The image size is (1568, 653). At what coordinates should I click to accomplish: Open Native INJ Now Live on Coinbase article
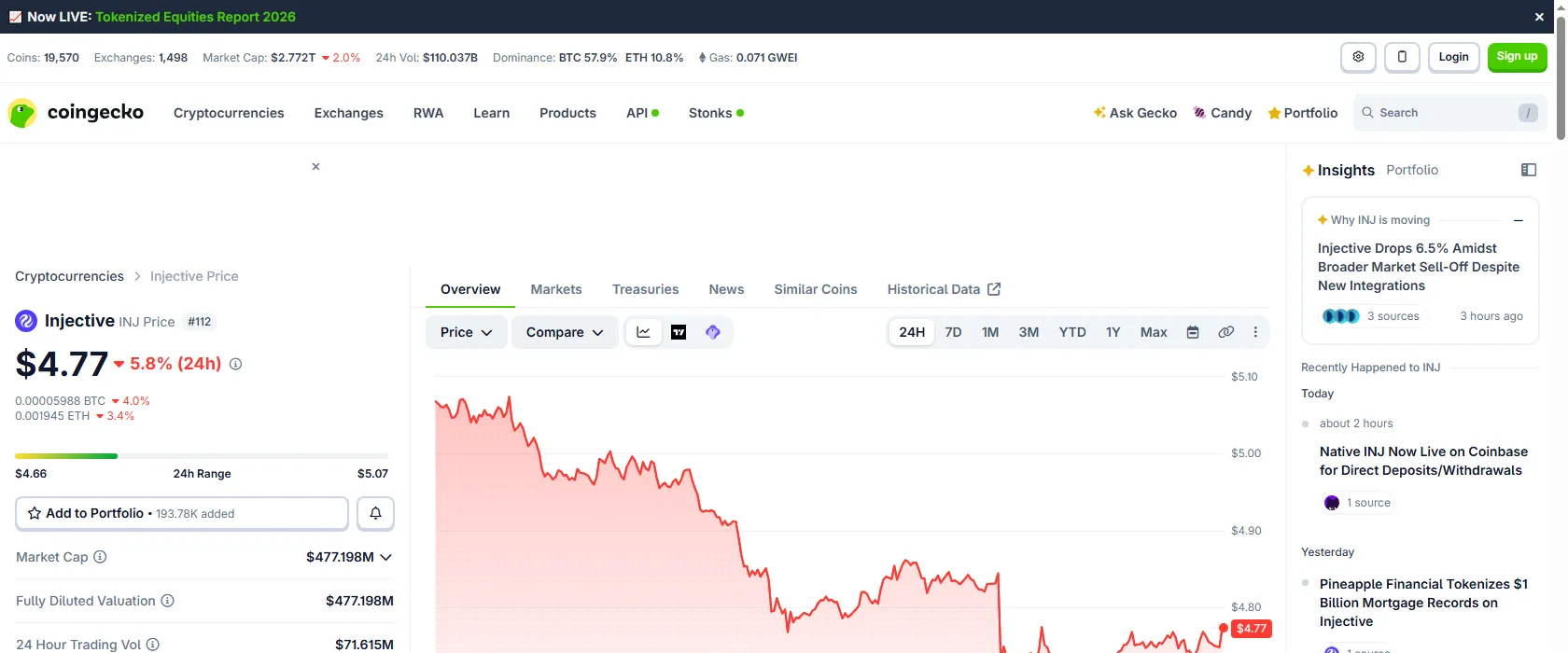pos(1423,461)
